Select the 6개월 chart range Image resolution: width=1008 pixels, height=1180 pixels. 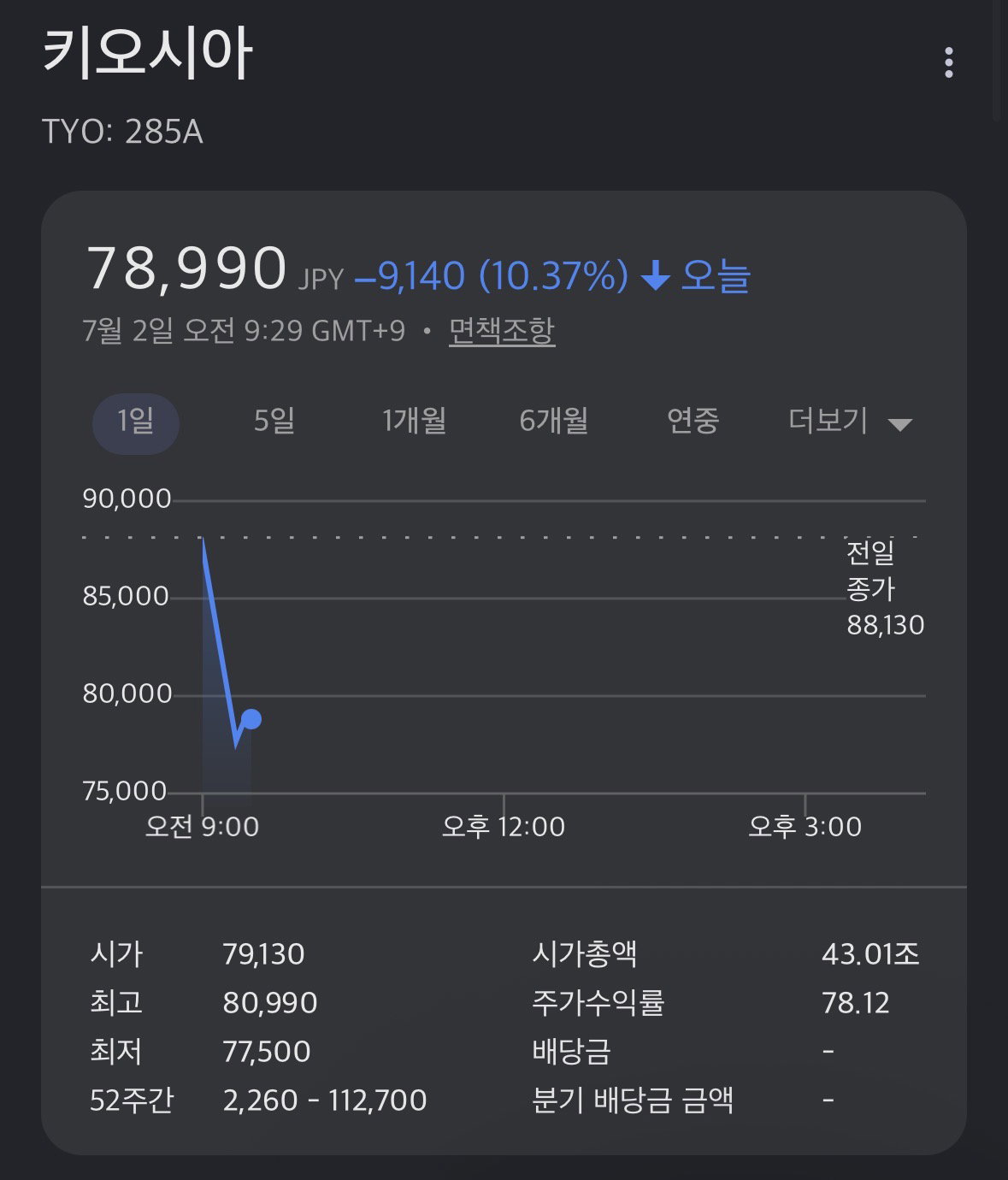[553, 422]
